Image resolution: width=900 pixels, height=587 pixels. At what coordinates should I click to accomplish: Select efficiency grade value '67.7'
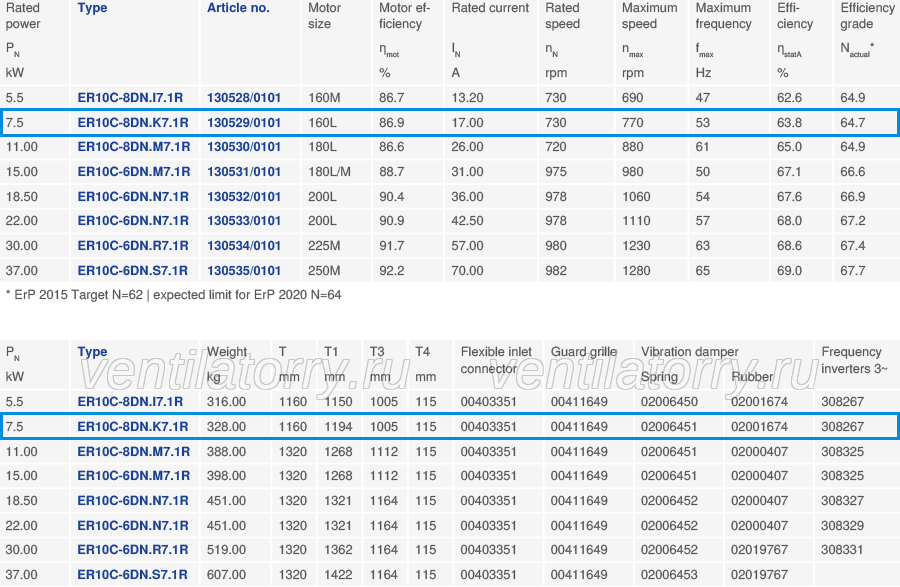click(x=853, y=270)
